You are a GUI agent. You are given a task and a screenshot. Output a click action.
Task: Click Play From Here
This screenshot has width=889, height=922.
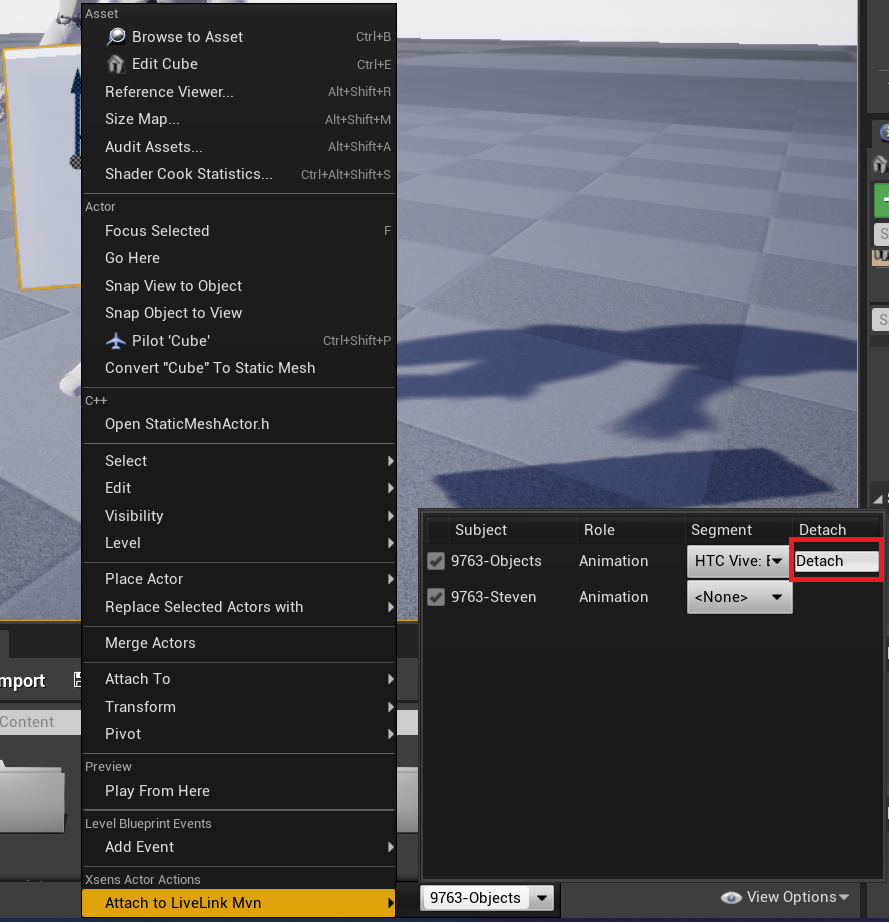(x=155, y=790)
